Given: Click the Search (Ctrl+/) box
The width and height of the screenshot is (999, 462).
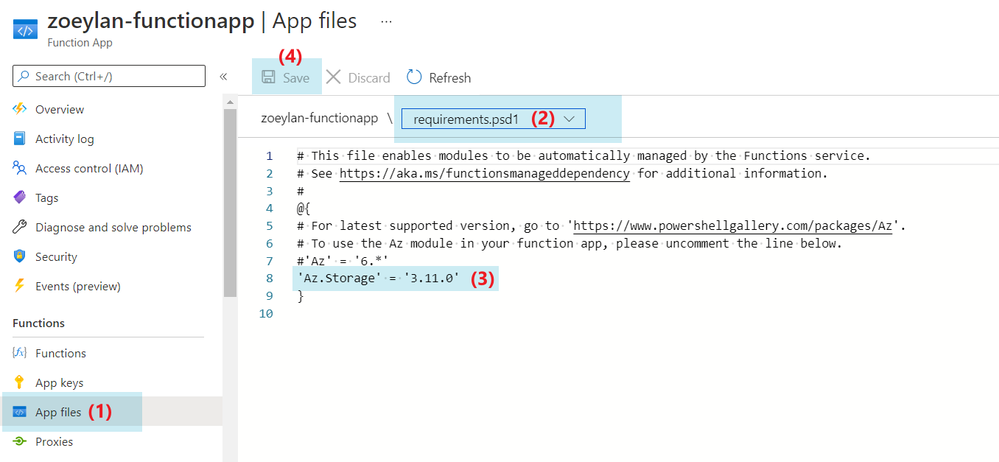Looking at the screenshot, I should tap(109, 76).
